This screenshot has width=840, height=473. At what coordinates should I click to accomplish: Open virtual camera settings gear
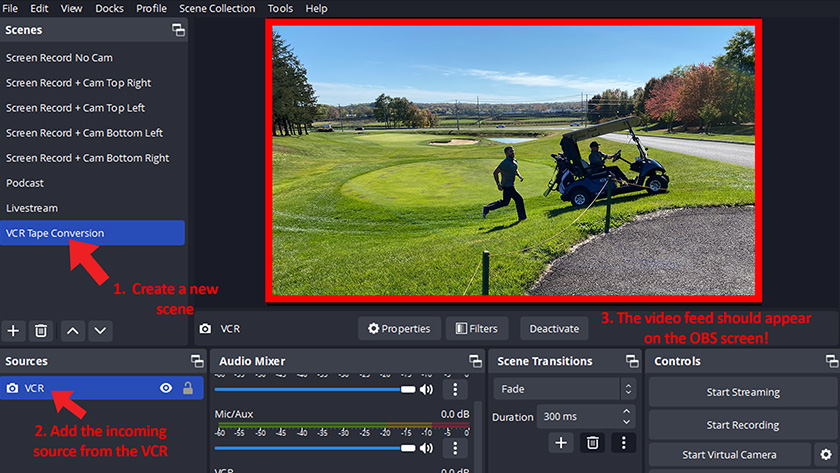coord(825,455)
